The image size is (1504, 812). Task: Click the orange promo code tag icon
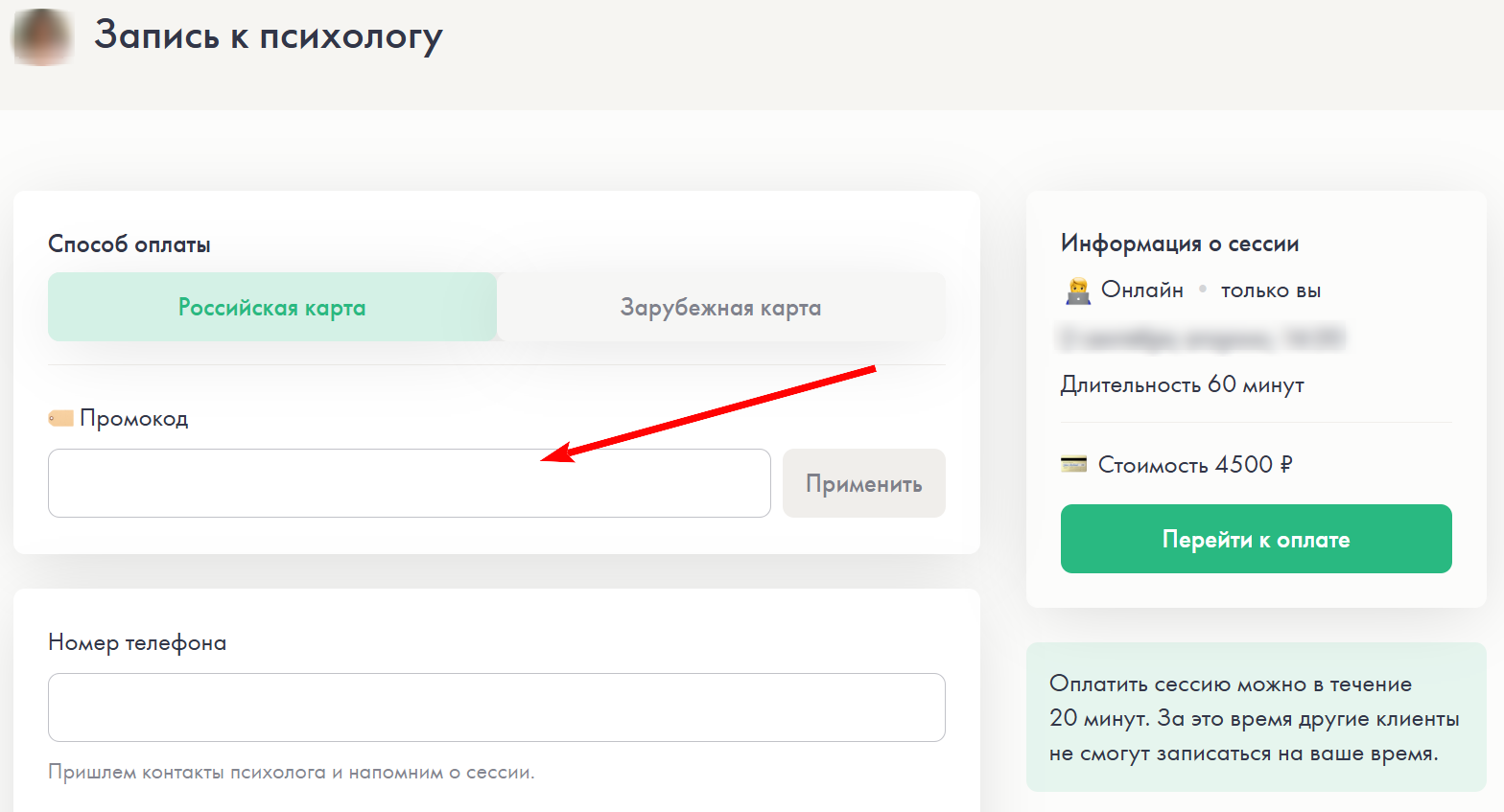pyautogui.click(x=60, y=419)
